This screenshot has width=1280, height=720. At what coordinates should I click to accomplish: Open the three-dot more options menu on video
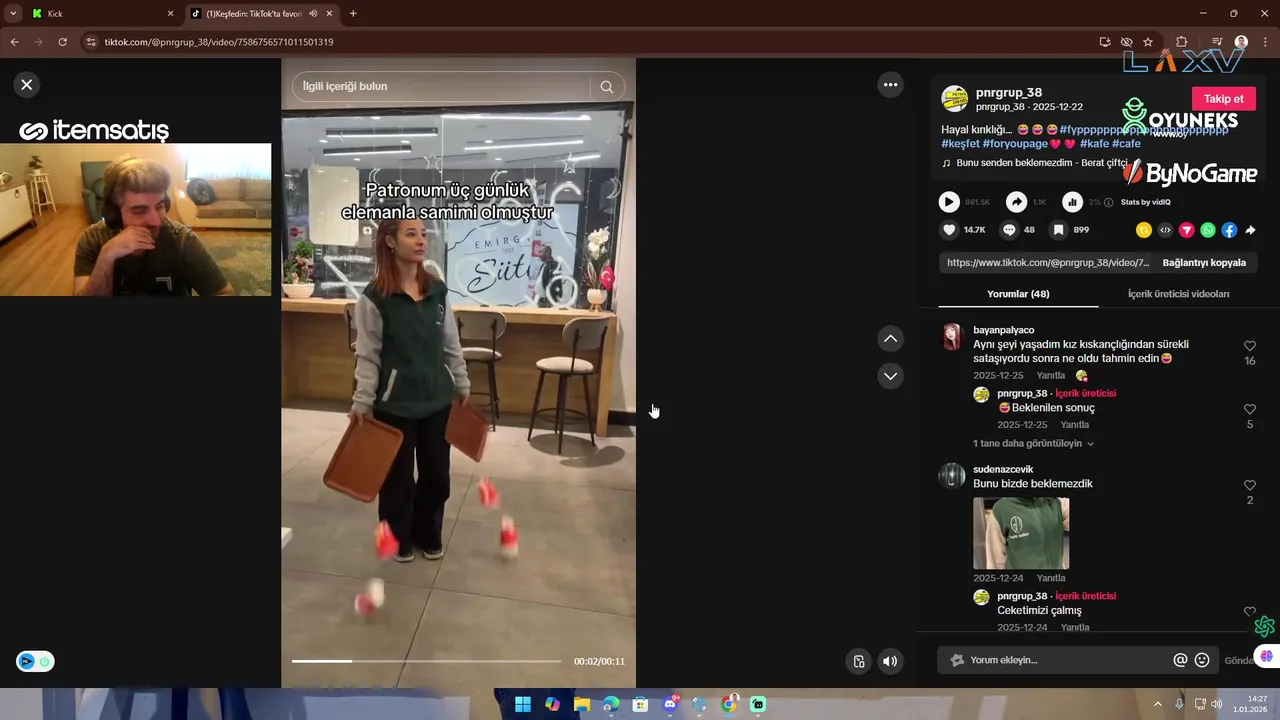(890, 85)
